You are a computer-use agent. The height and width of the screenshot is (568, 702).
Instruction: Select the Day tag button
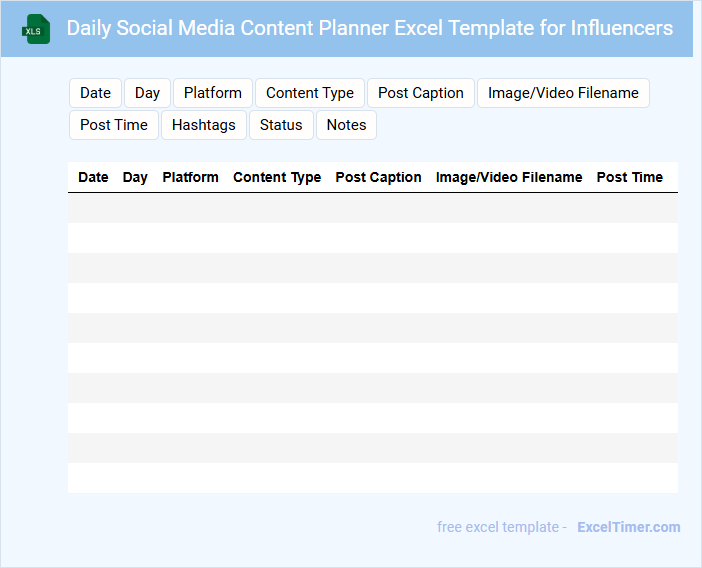pos(148,93)
